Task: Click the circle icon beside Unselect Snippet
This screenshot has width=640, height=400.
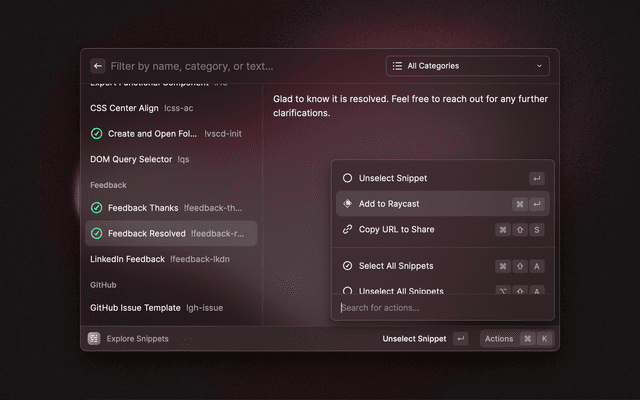Action: pyautogui.click(x=347, y=178)
